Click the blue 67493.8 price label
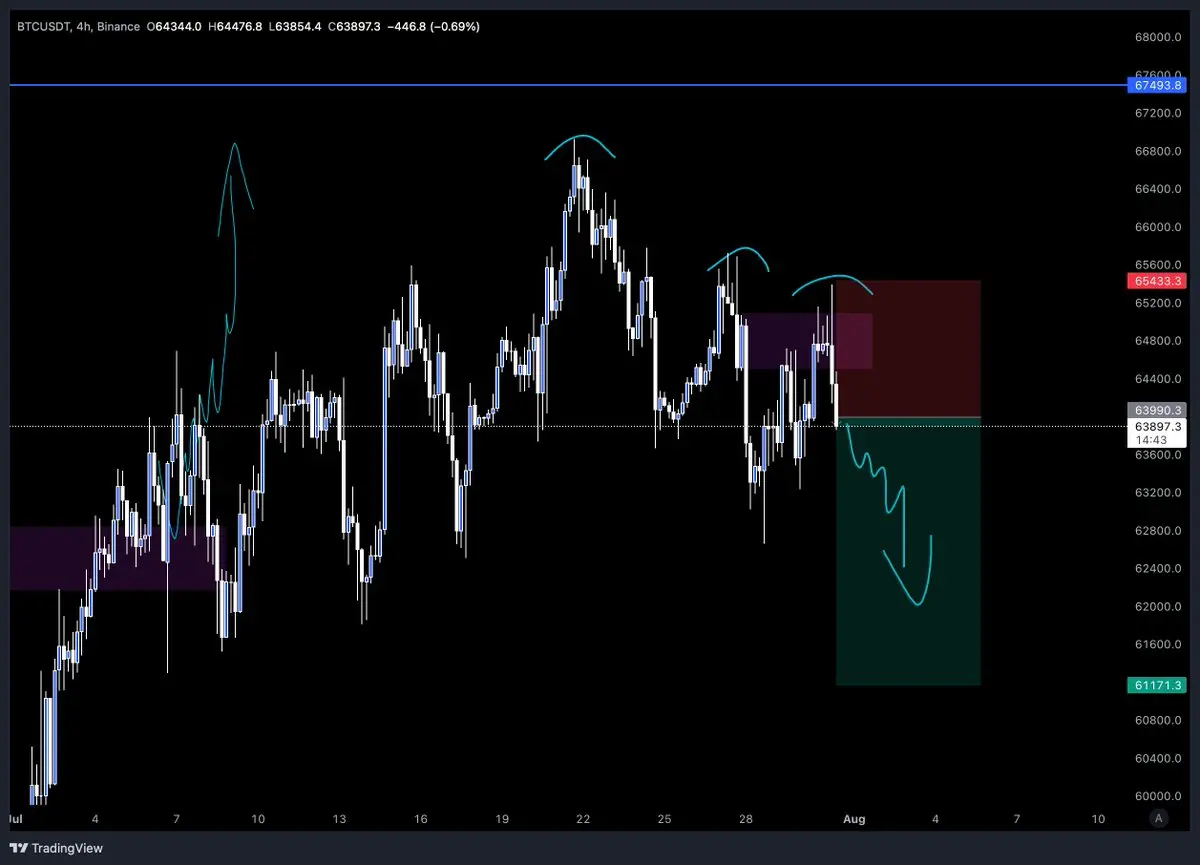Image resolution: width=1200 pixels, height=865 pixels. point(1159,86)
